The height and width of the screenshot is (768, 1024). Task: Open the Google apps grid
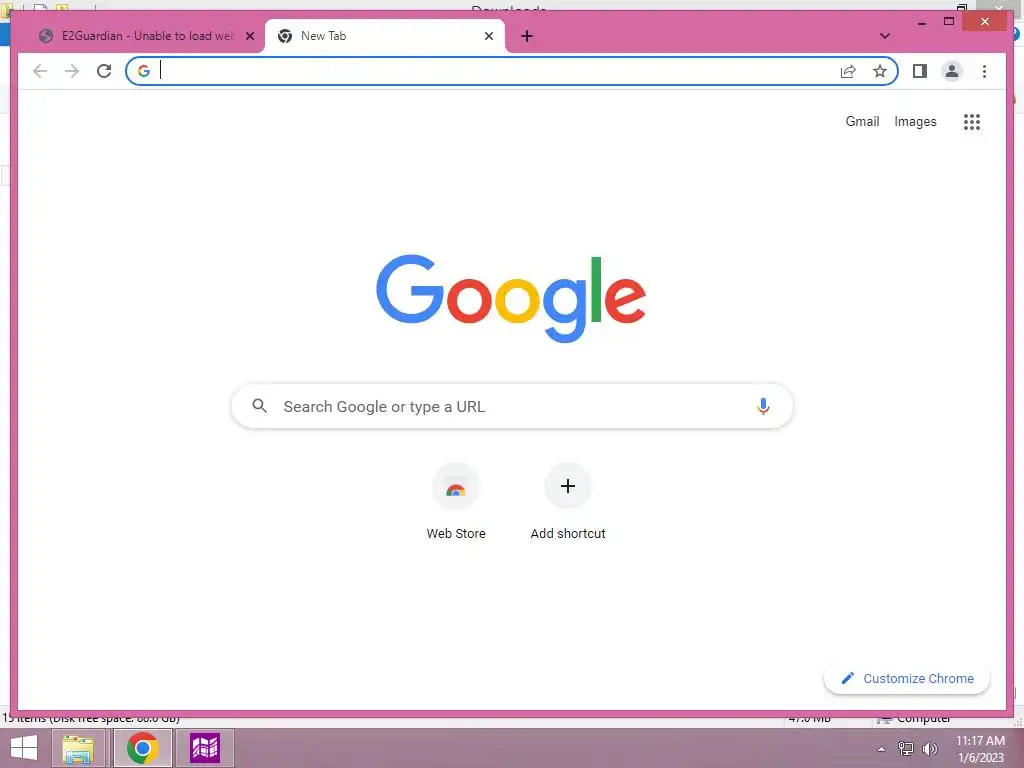click(x=972, y=122)
